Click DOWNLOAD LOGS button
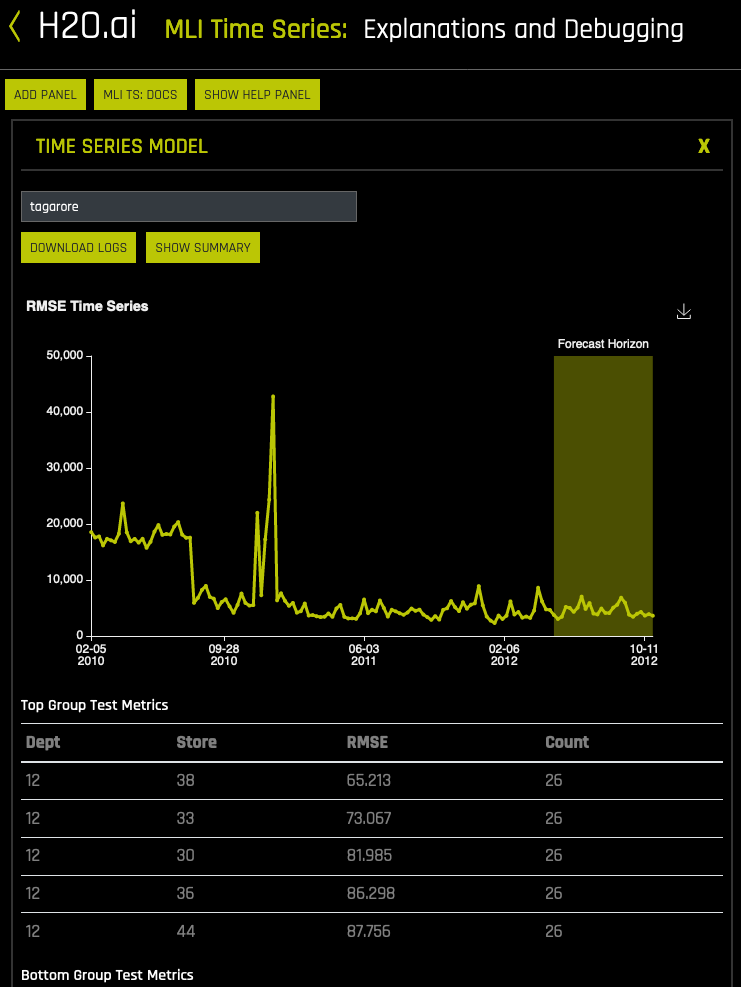 pos(79,247)
